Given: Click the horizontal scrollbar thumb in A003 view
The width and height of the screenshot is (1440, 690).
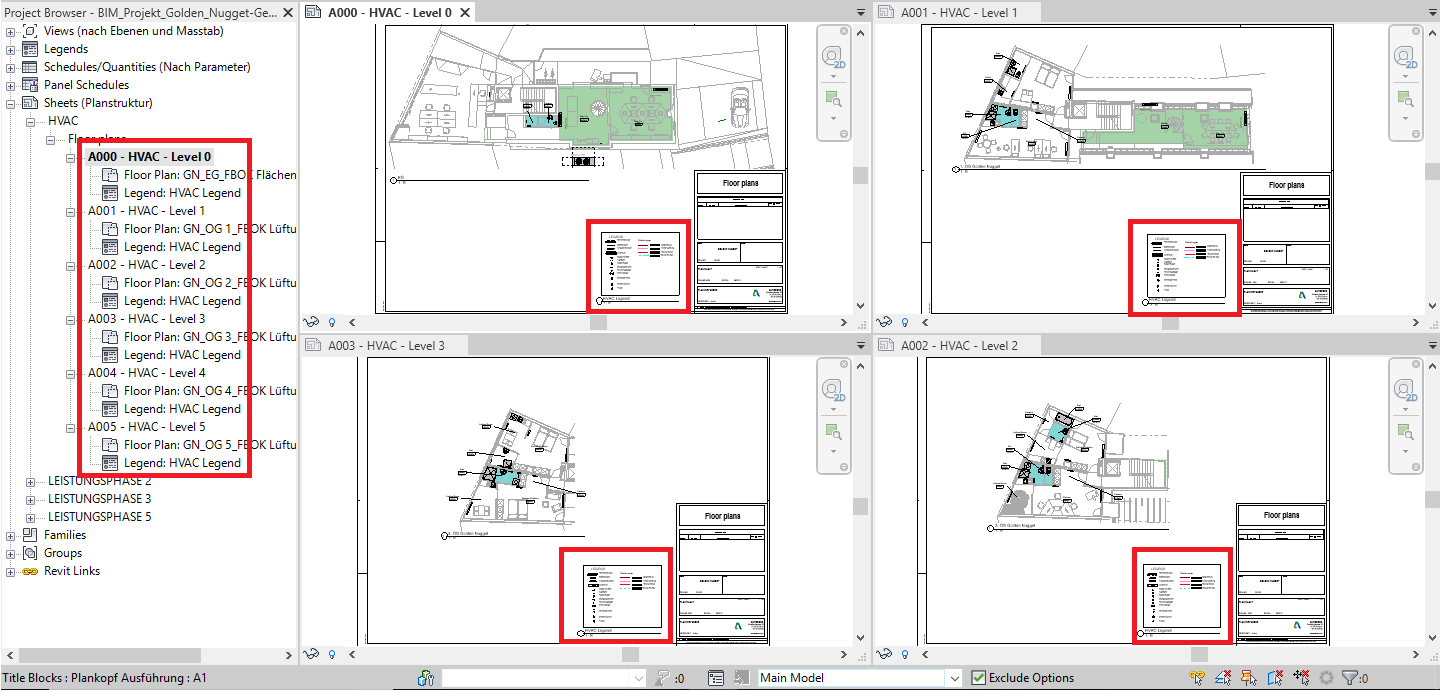Looking at the screenshot, I should tap(630, 655).
